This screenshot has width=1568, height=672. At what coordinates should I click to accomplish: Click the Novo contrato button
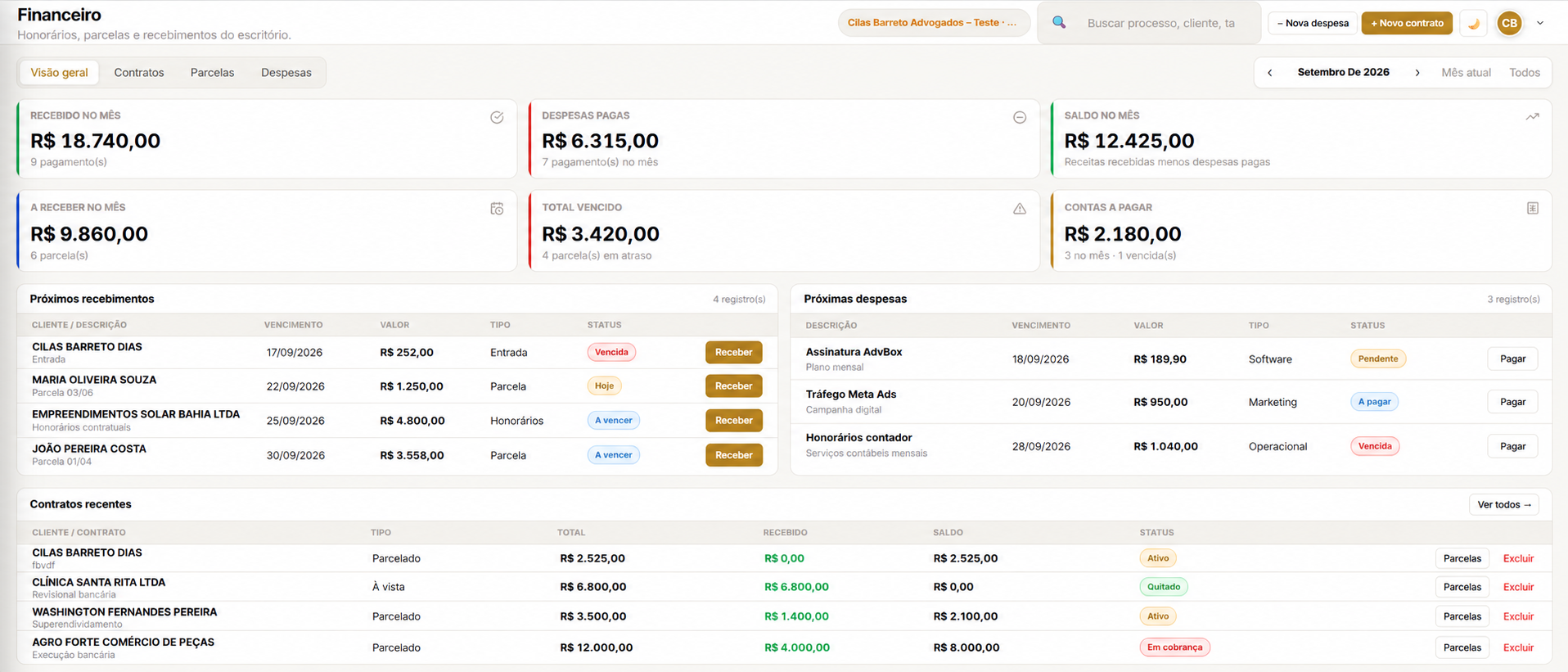pos(1407,23)
